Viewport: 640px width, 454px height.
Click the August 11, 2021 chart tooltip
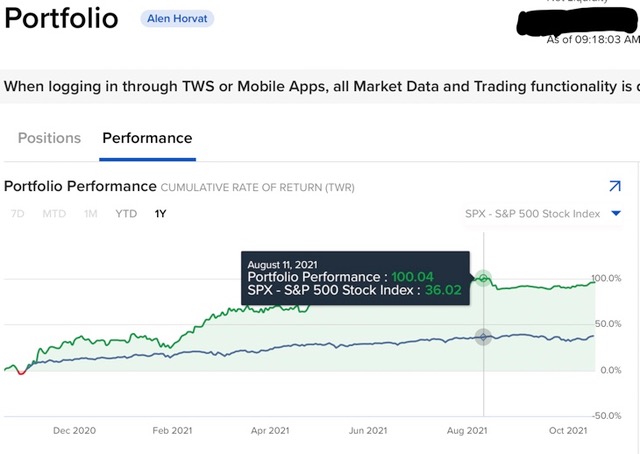pos(354,278)
